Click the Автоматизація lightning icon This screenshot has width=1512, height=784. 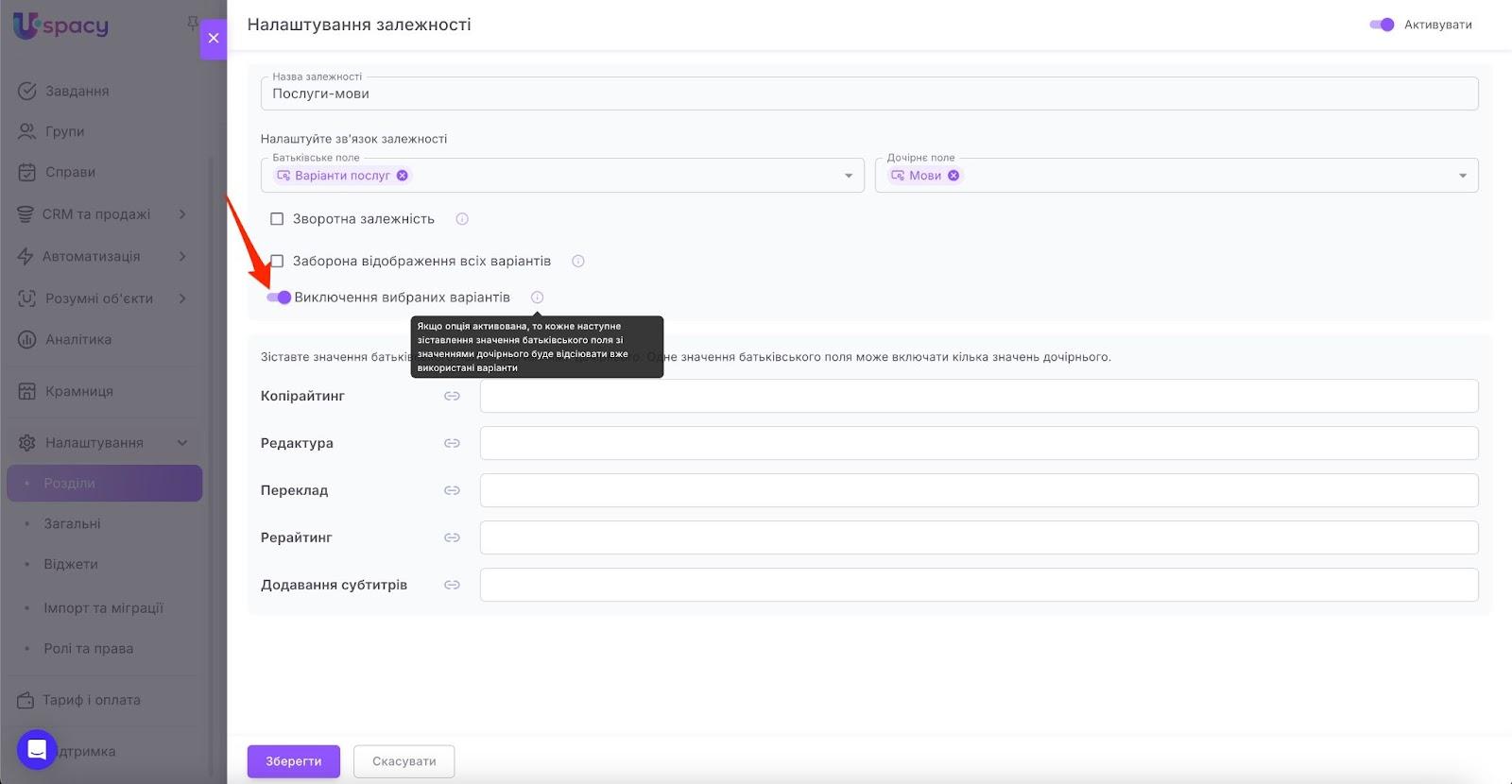(26, 256)
